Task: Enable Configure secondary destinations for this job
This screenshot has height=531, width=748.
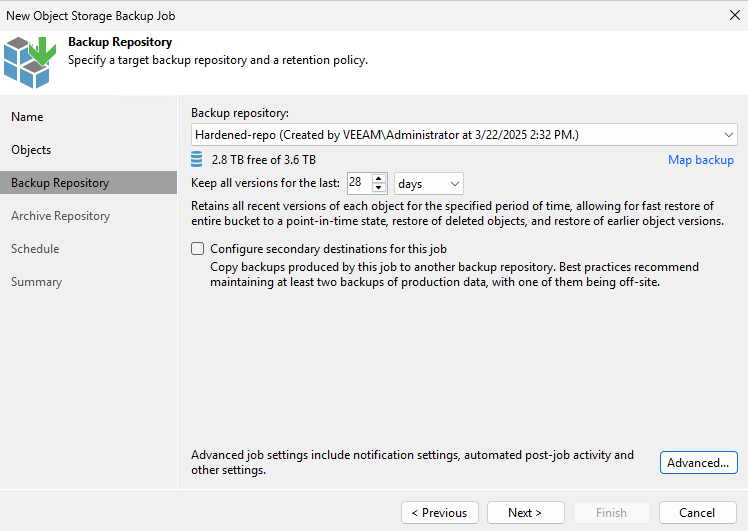Action: click(x=197, y=249)
